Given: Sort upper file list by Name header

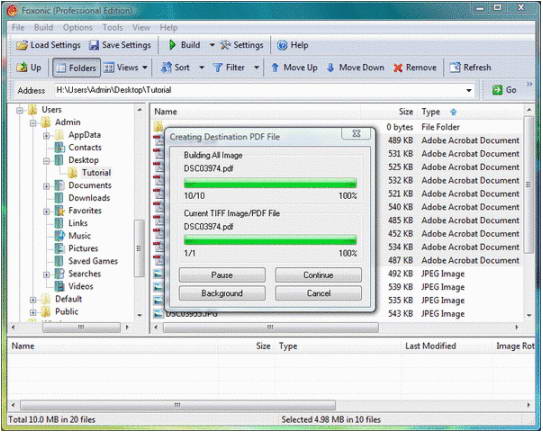Looking at the screenshot, I should pos(166,112).
